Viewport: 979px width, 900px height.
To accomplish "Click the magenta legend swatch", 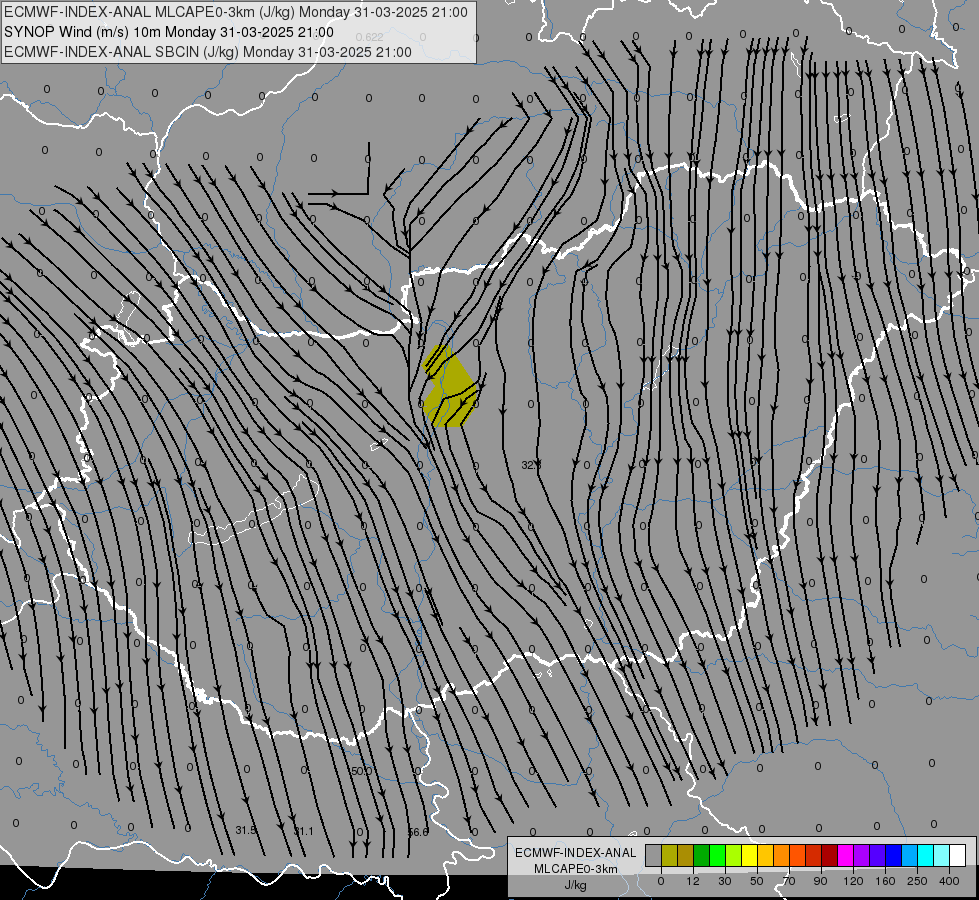I will click(845, 855).
